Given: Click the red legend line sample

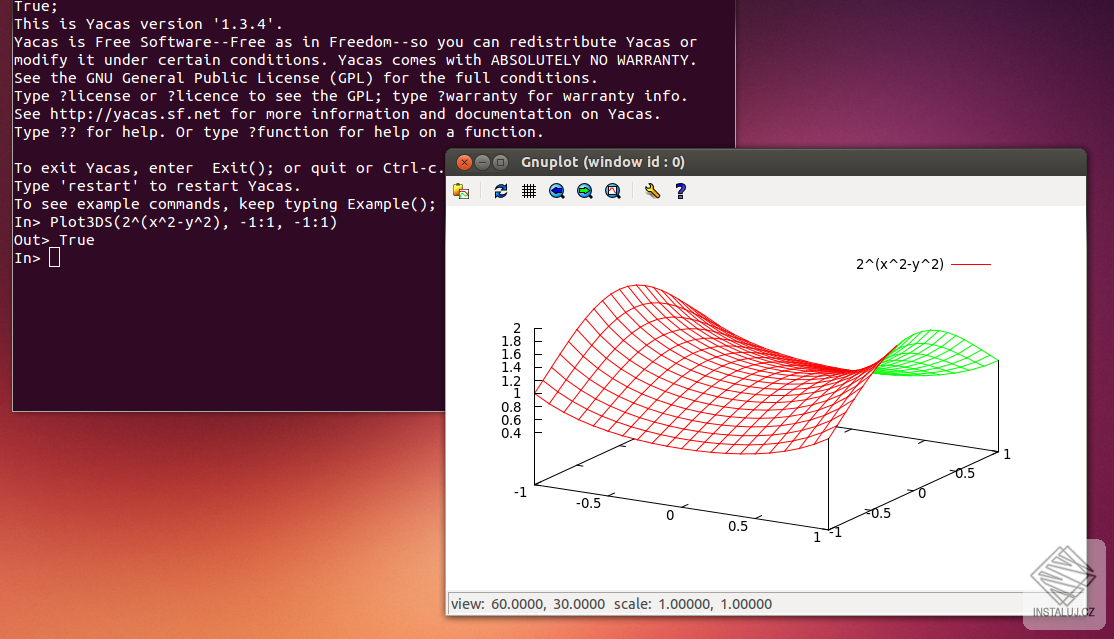Looking at the screenshot, I should 970,264.
